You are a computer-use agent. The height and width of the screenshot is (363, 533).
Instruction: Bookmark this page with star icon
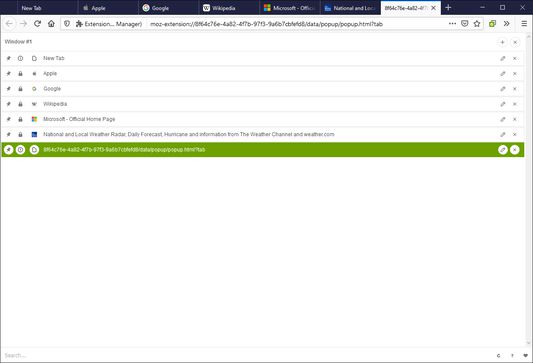click(x=477, y=23)
